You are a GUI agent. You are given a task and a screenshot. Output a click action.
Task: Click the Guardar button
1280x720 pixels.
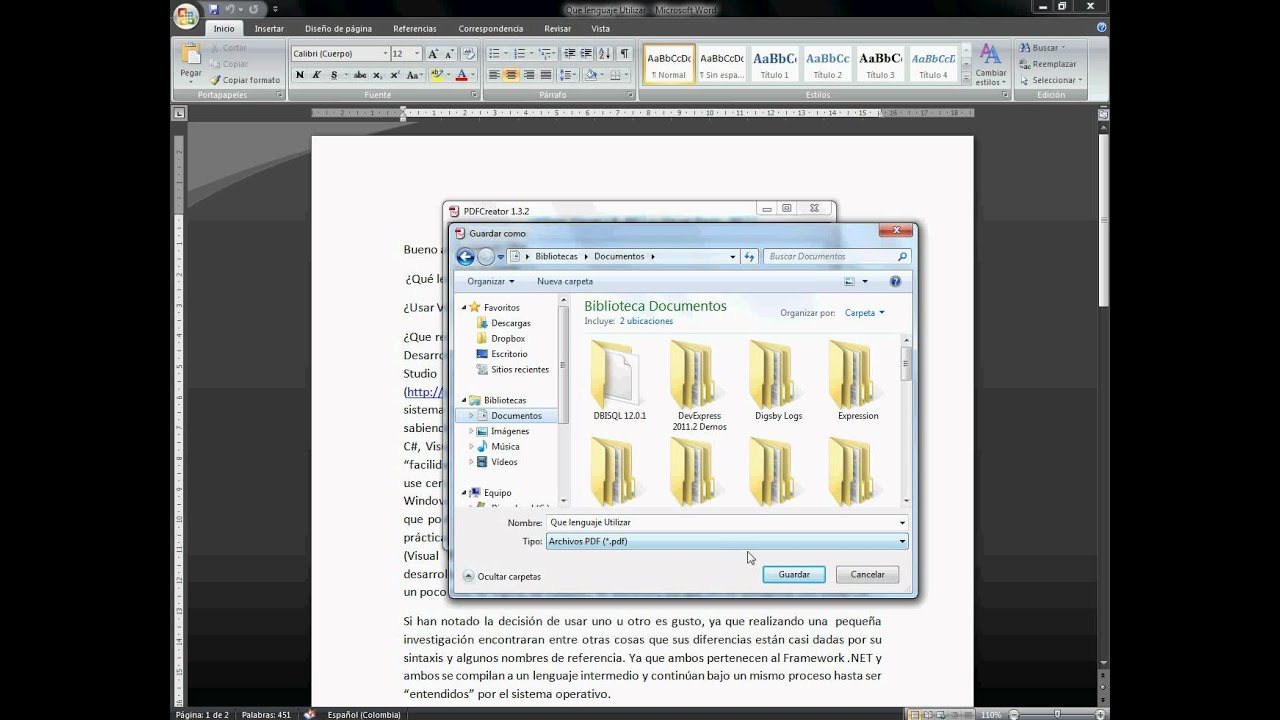coord(794,575)
